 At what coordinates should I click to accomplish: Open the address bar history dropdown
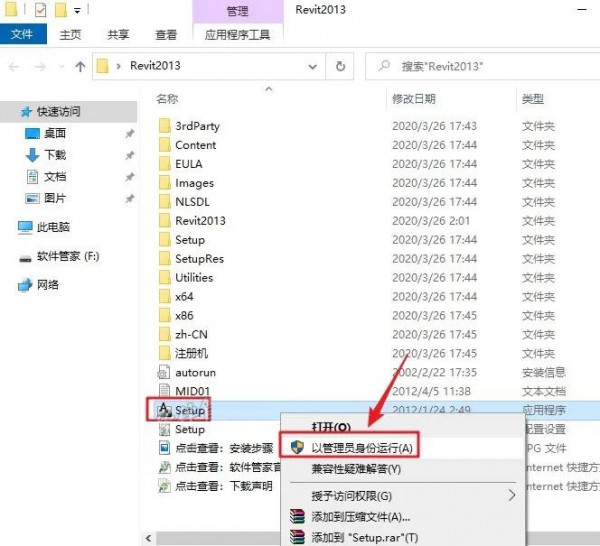[313, 67]
